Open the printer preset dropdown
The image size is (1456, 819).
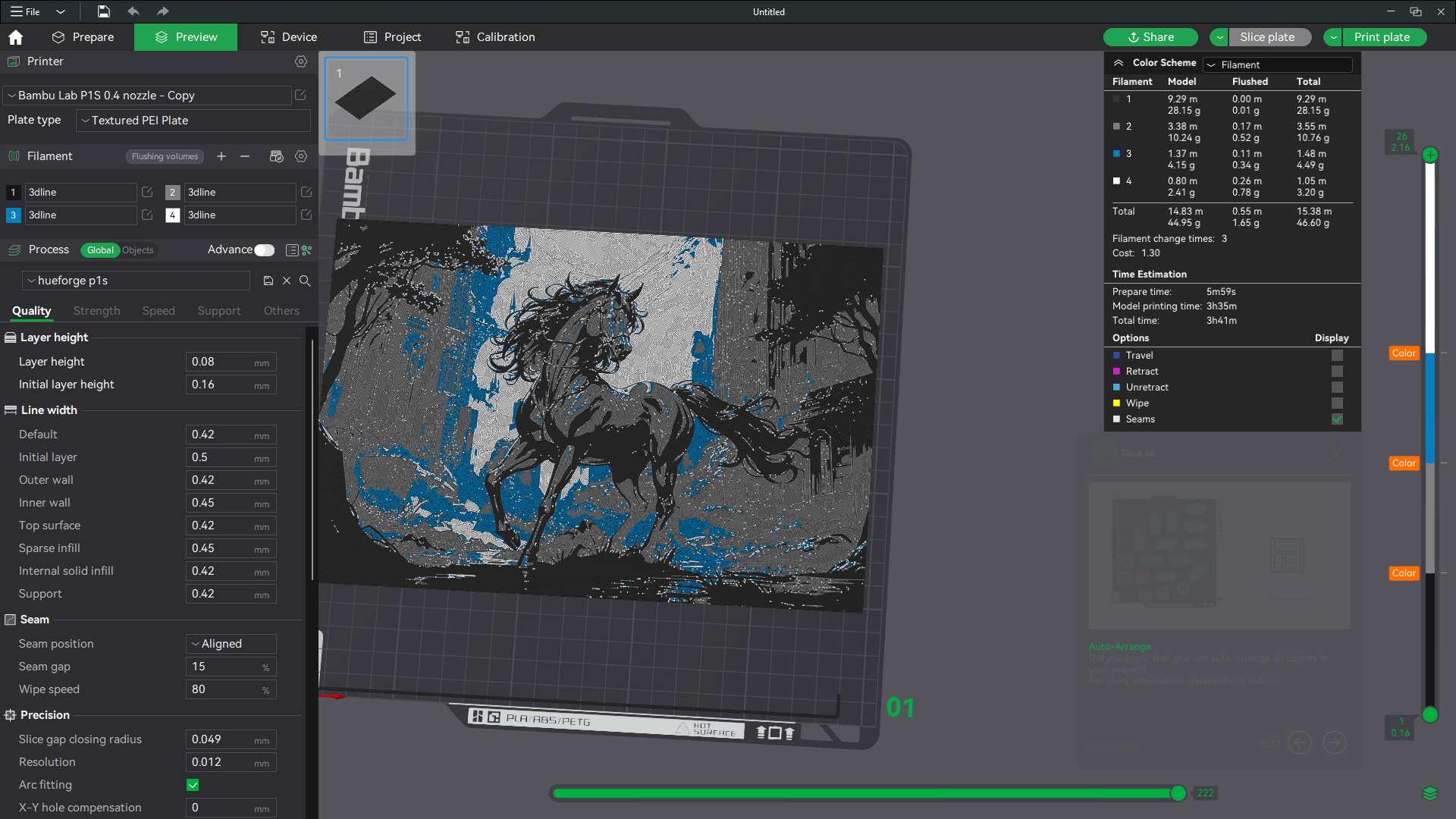[x=147, y=96]
